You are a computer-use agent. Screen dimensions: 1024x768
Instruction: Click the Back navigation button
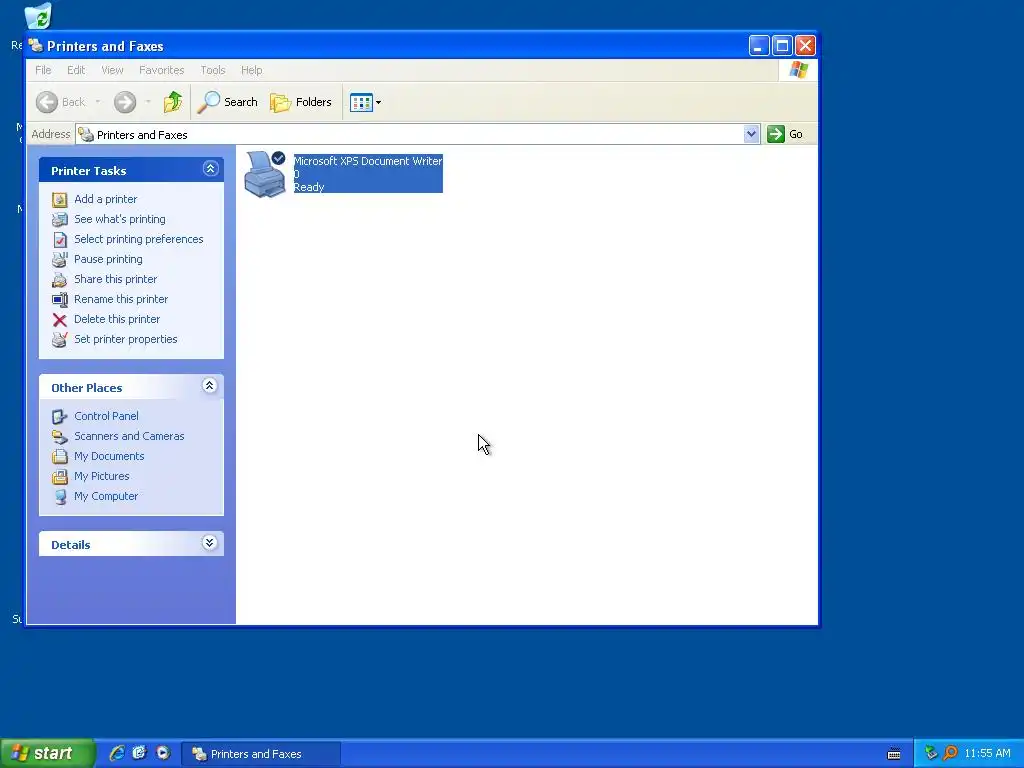61,102
